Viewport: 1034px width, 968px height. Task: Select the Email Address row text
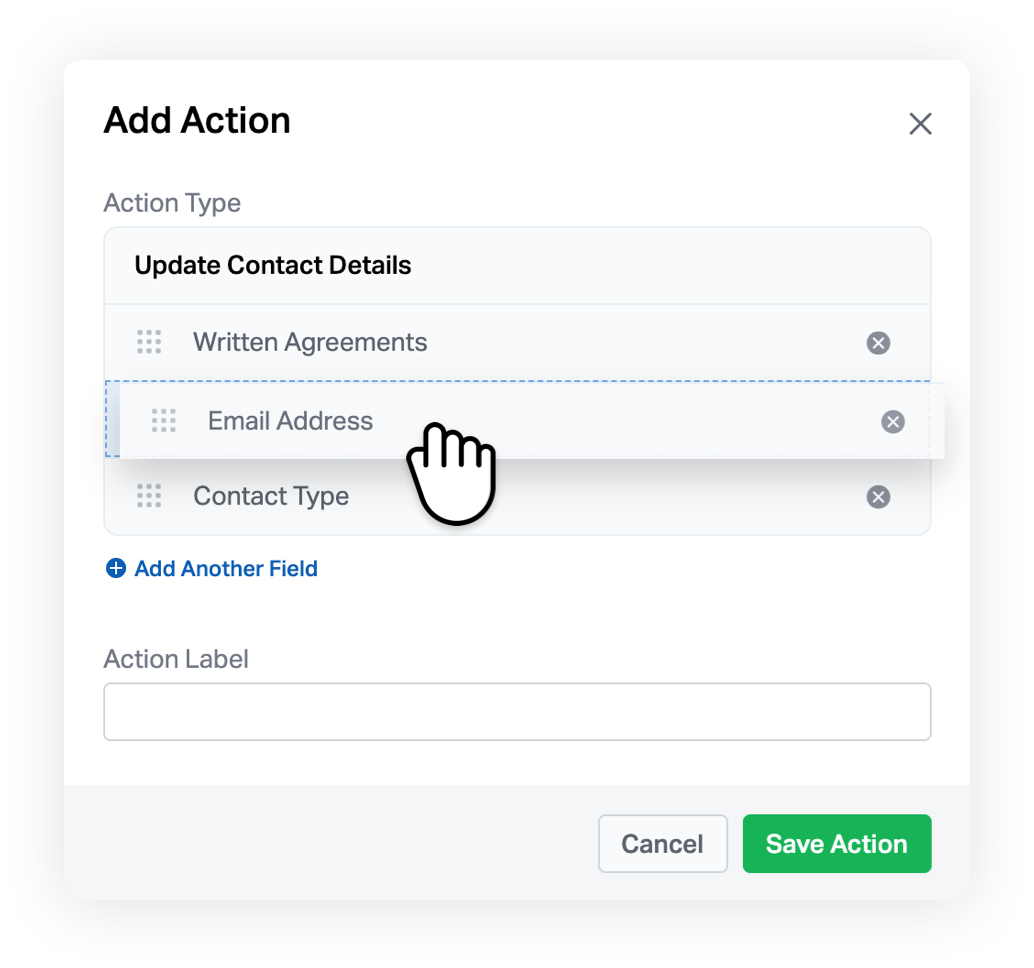point(290,421)
